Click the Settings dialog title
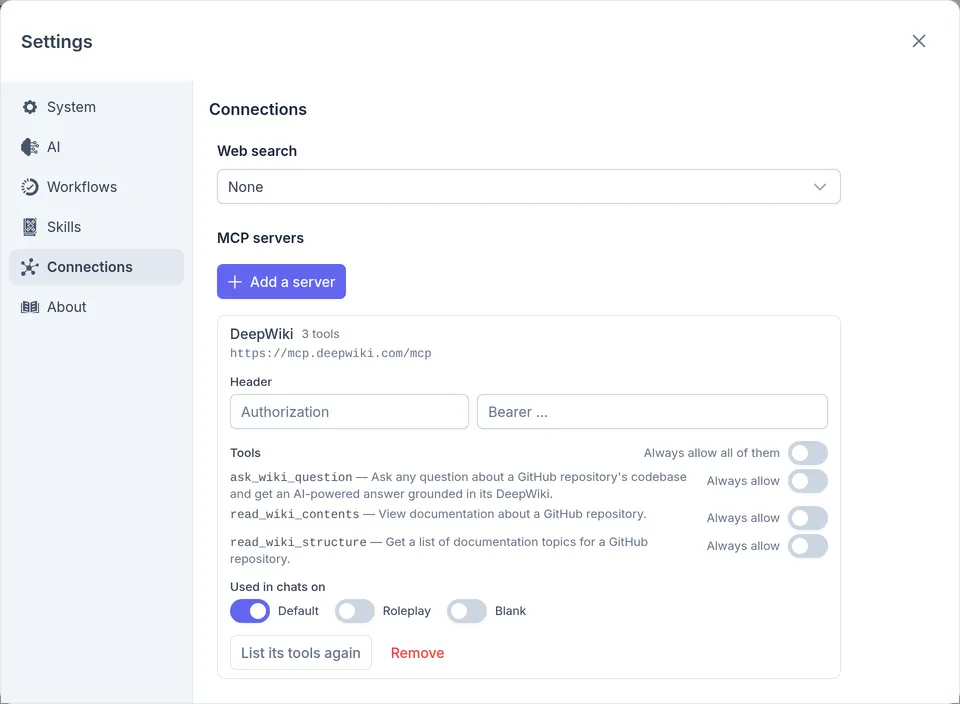This screenshot has height=704, width=960. pyautogui.click(x=57, y=42)
